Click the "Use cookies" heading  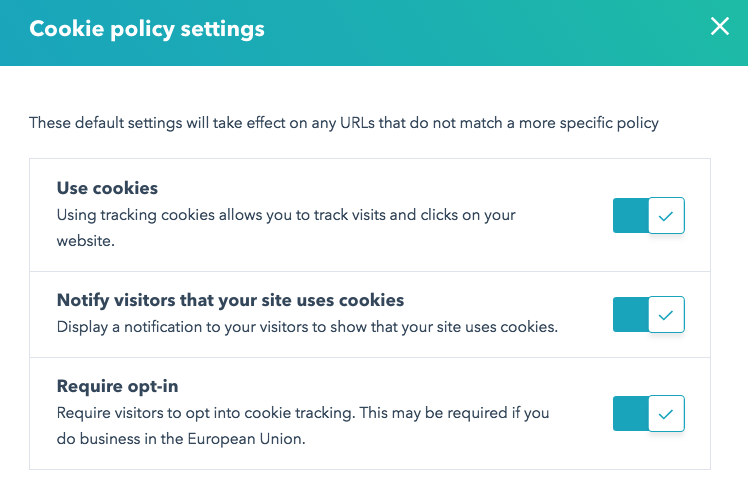click(107, 188)
